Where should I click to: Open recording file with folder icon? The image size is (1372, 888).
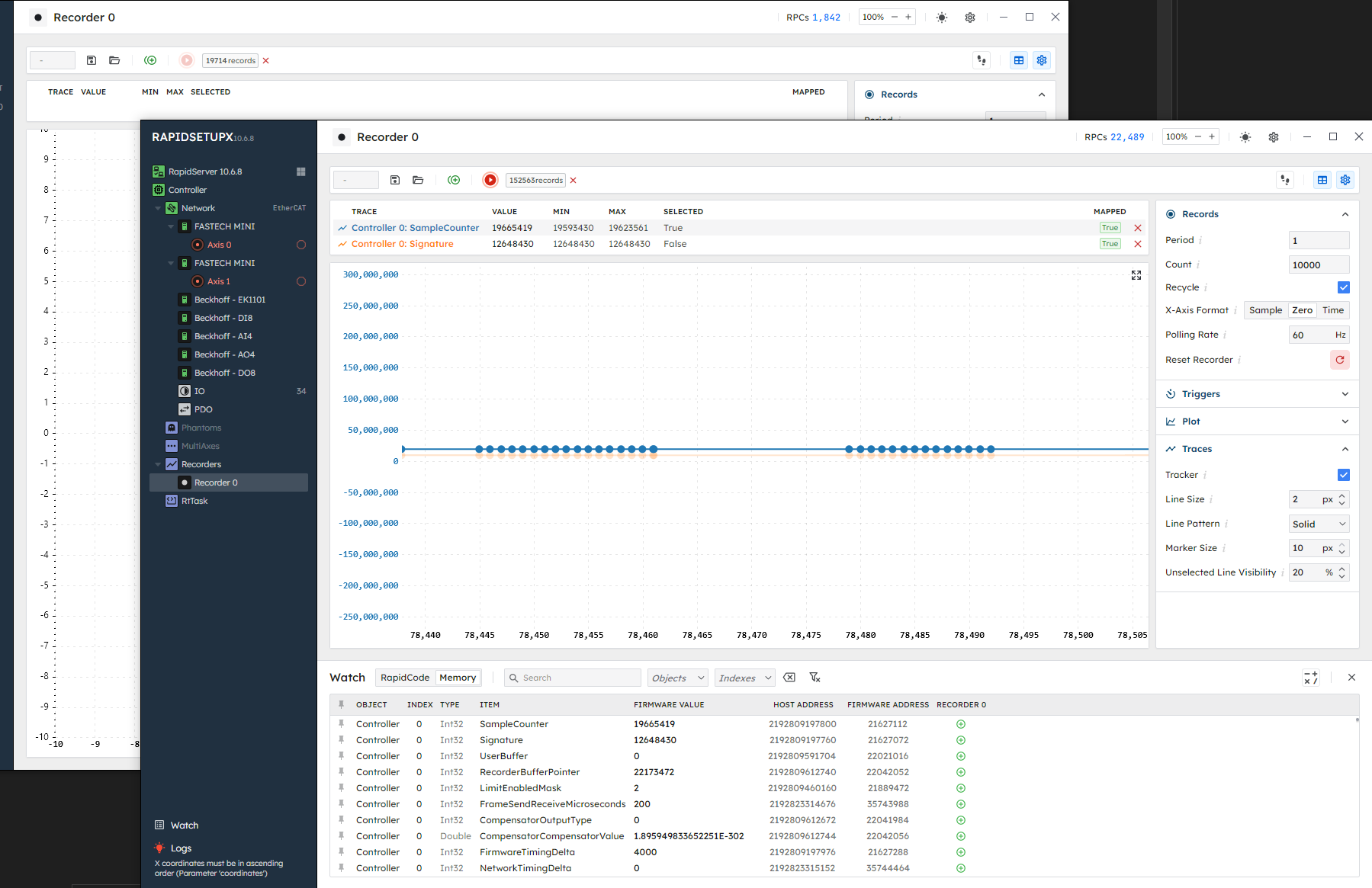(x=418, y=180)
